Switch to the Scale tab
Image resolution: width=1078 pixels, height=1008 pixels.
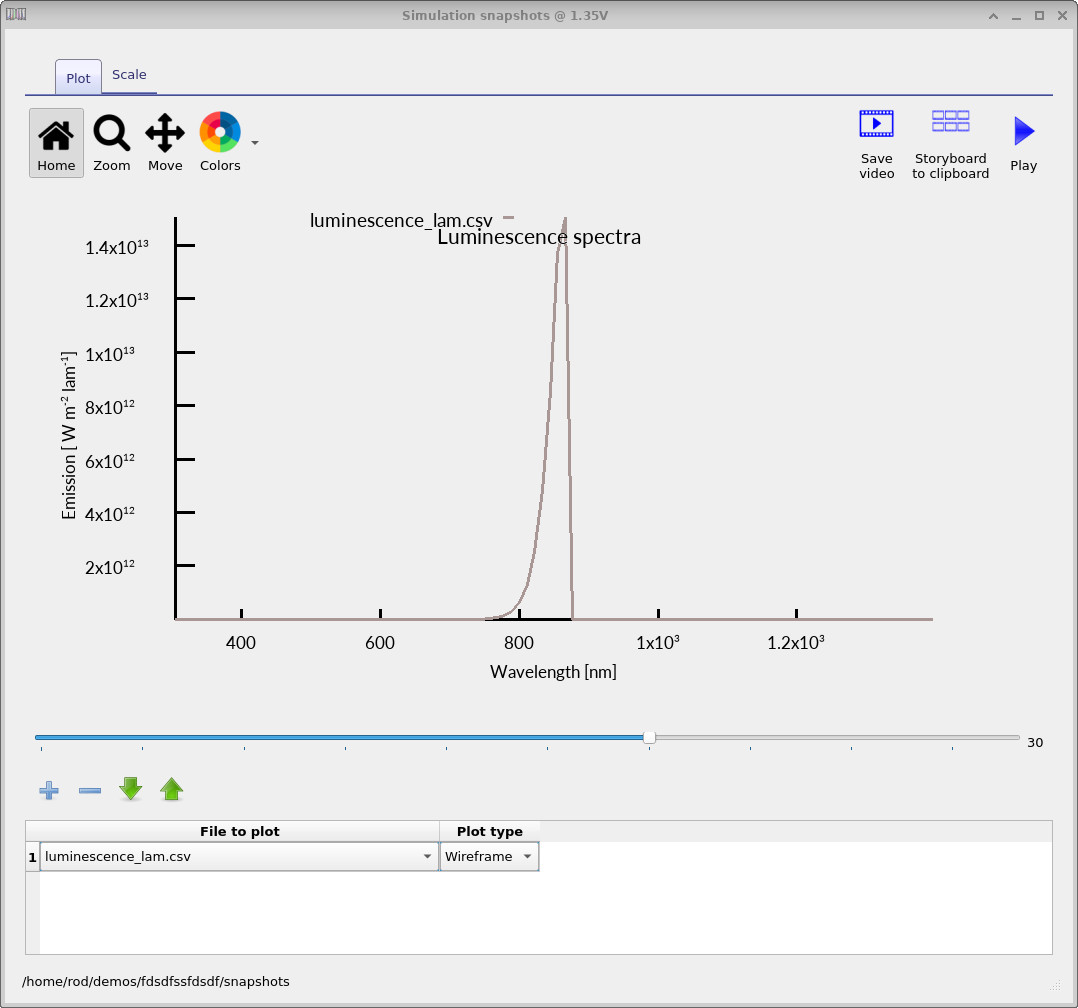tap(129, 74)
